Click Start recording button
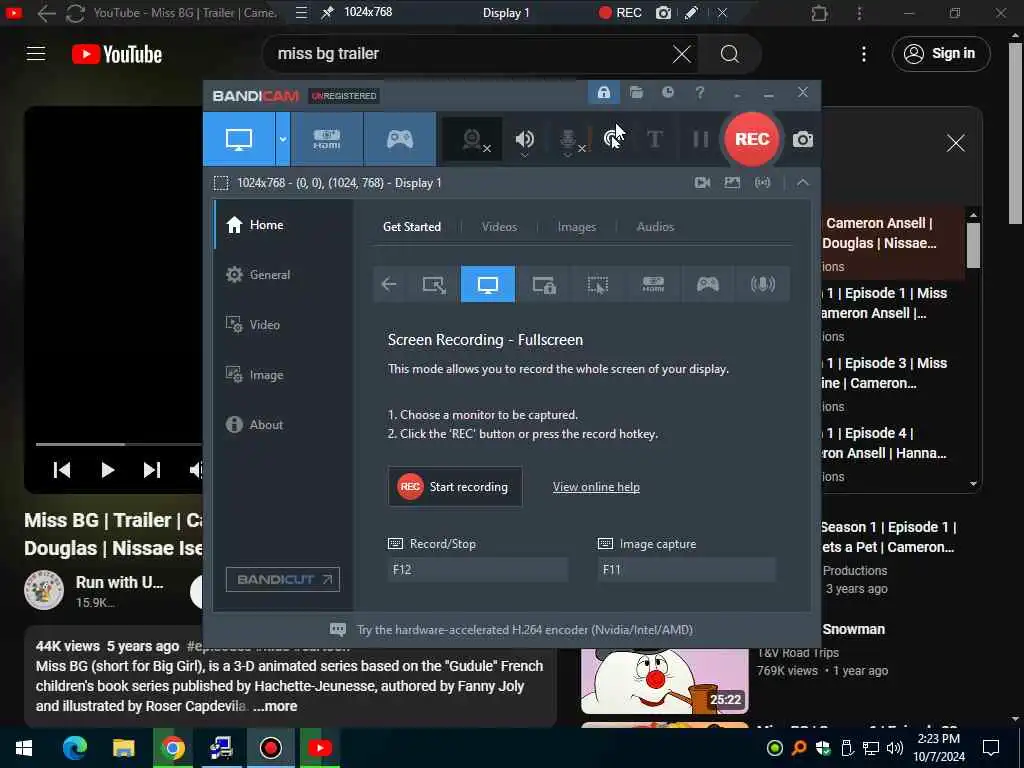Image resolution: width=1024 pixels, height=768 pixels. 455,487
